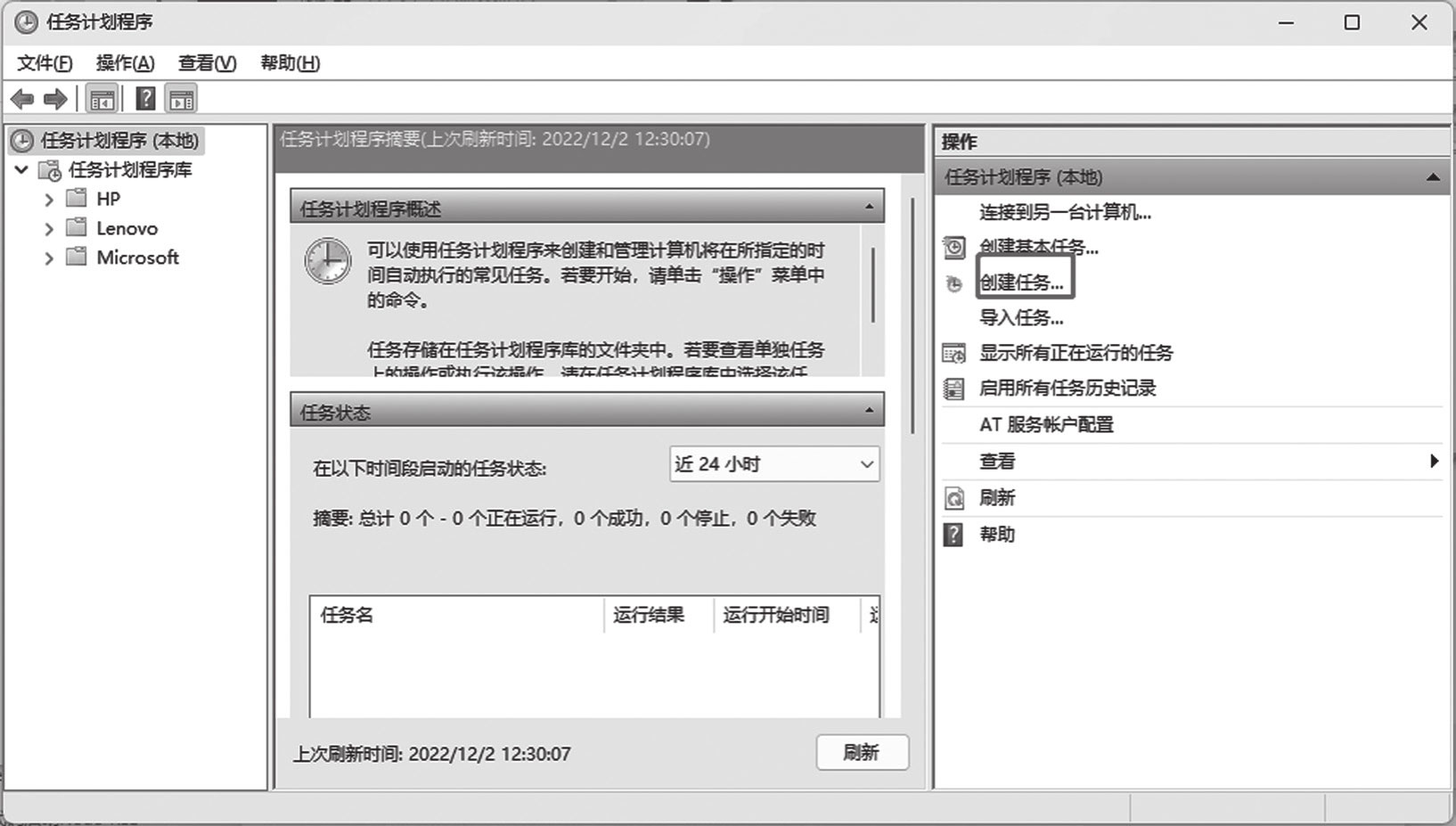Open the 查看(V) menu

click(207, 63)
